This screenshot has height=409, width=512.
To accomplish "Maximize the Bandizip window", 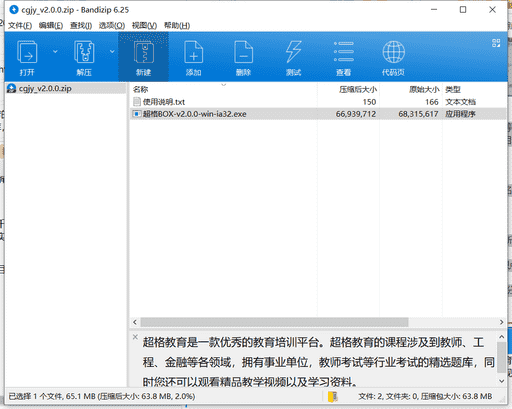I will click(463, 10).
